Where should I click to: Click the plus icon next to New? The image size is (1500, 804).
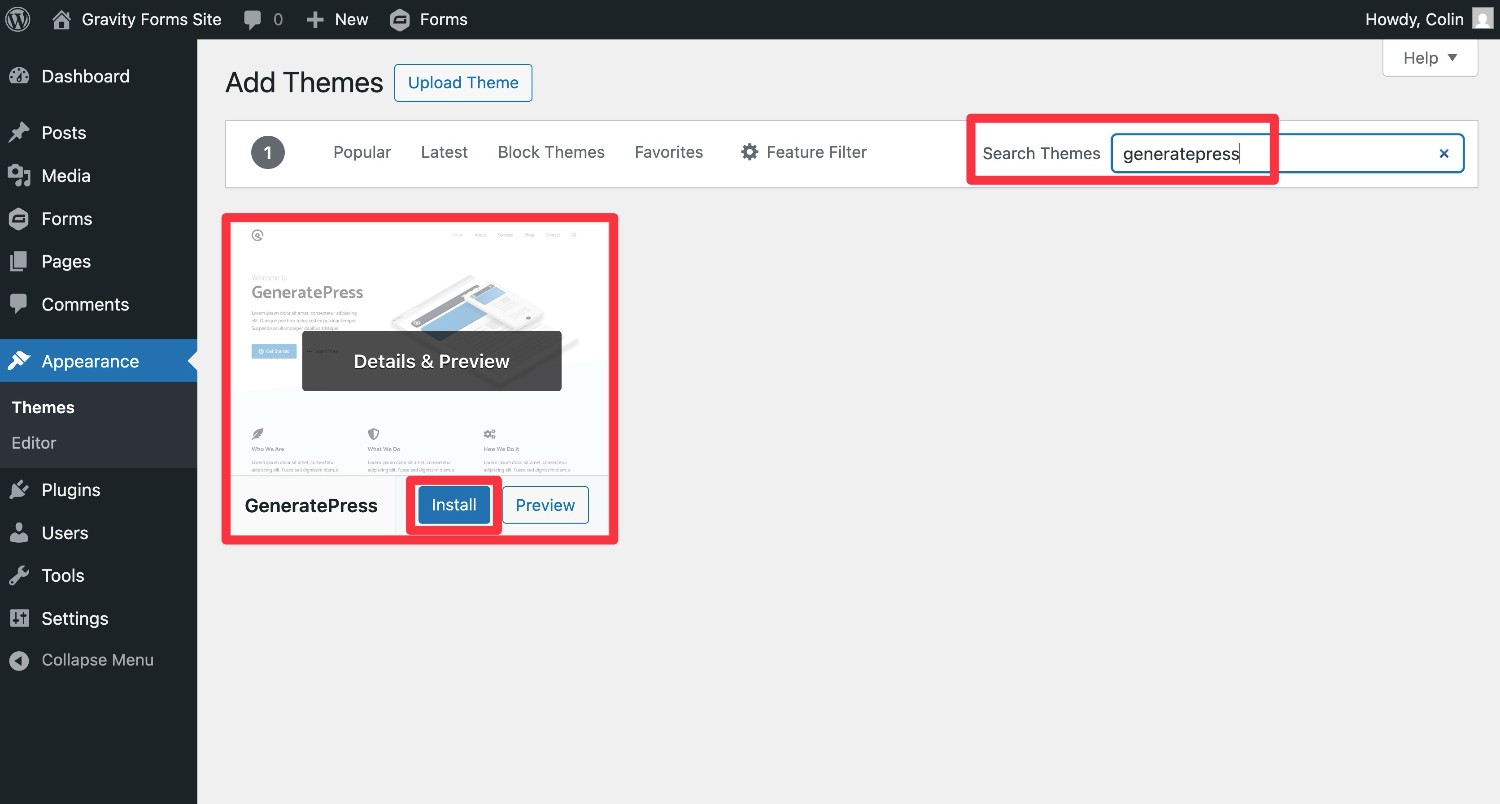pos(315,20)
